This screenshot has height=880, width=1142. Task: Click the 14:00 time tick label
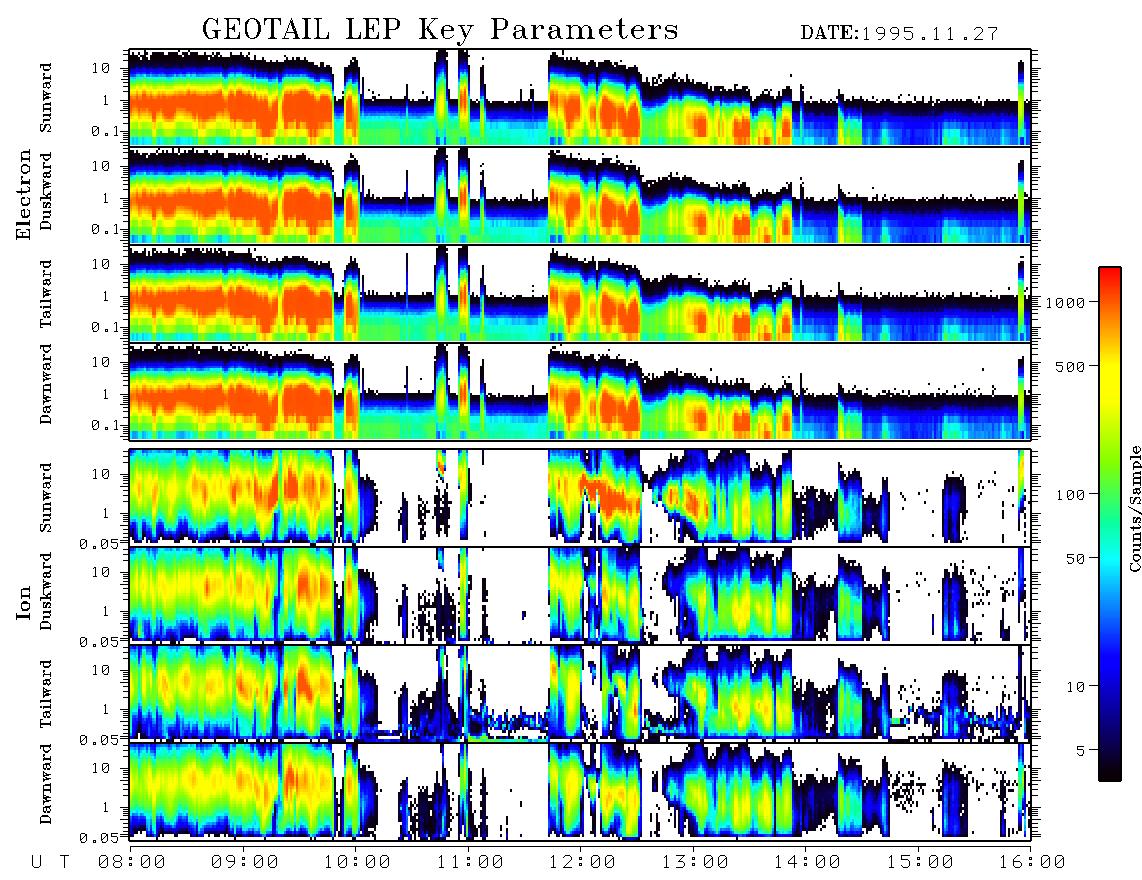click(807, 863)
